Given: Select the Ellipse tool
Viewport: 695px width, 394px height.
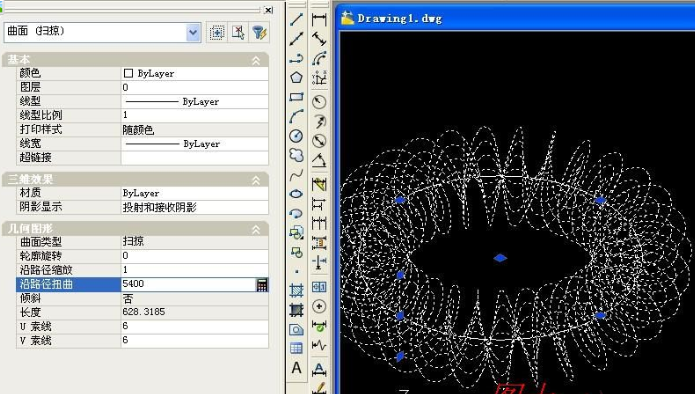Looking at the screenshot, I should click(x=297, y=194).
